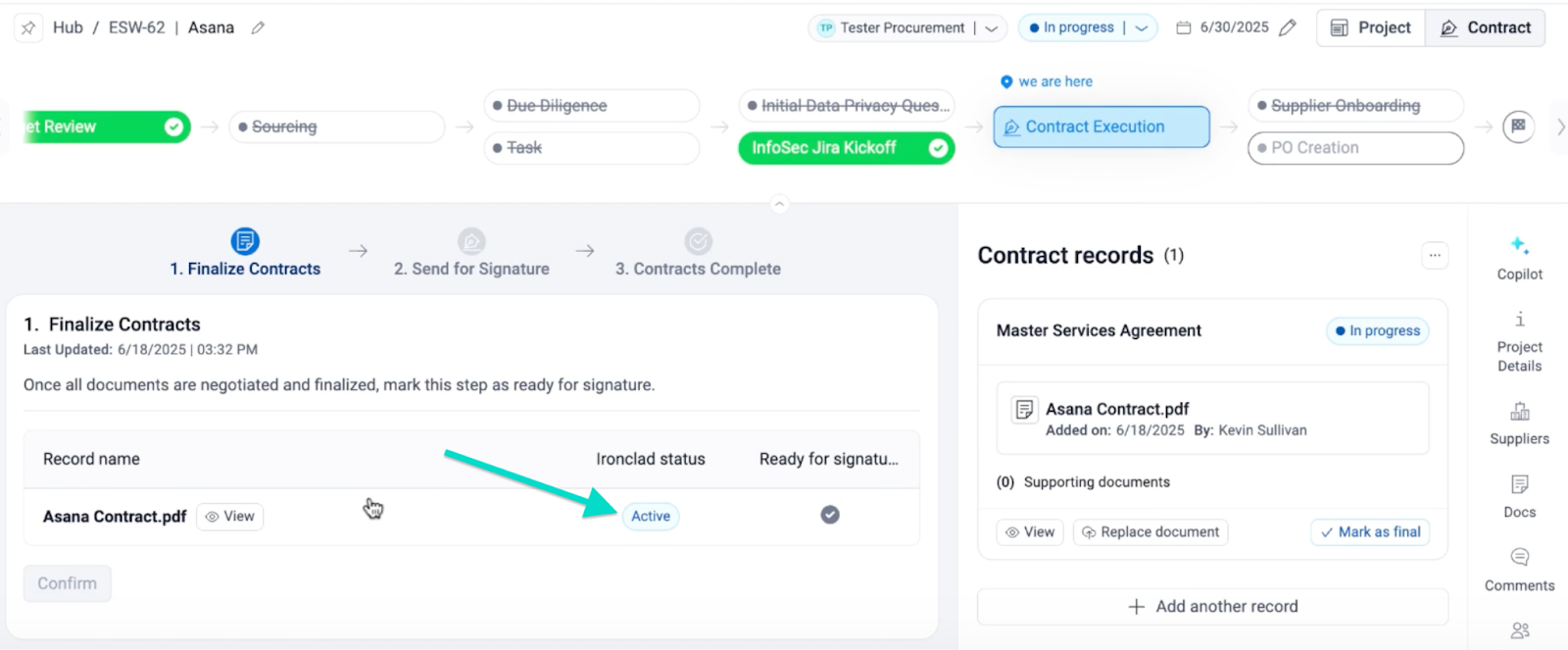
Task: Open the Contract records more options menu
Action: 1435,256
